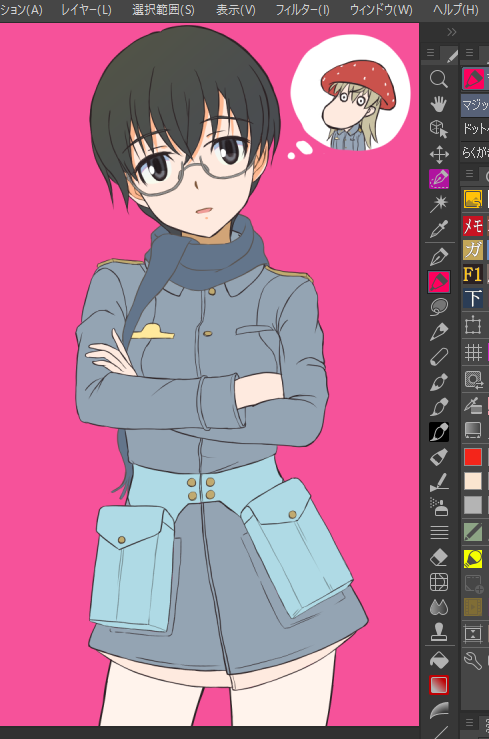
Task: Switch to the pencil tab of the tool palette
Action: tap(451, 56)
